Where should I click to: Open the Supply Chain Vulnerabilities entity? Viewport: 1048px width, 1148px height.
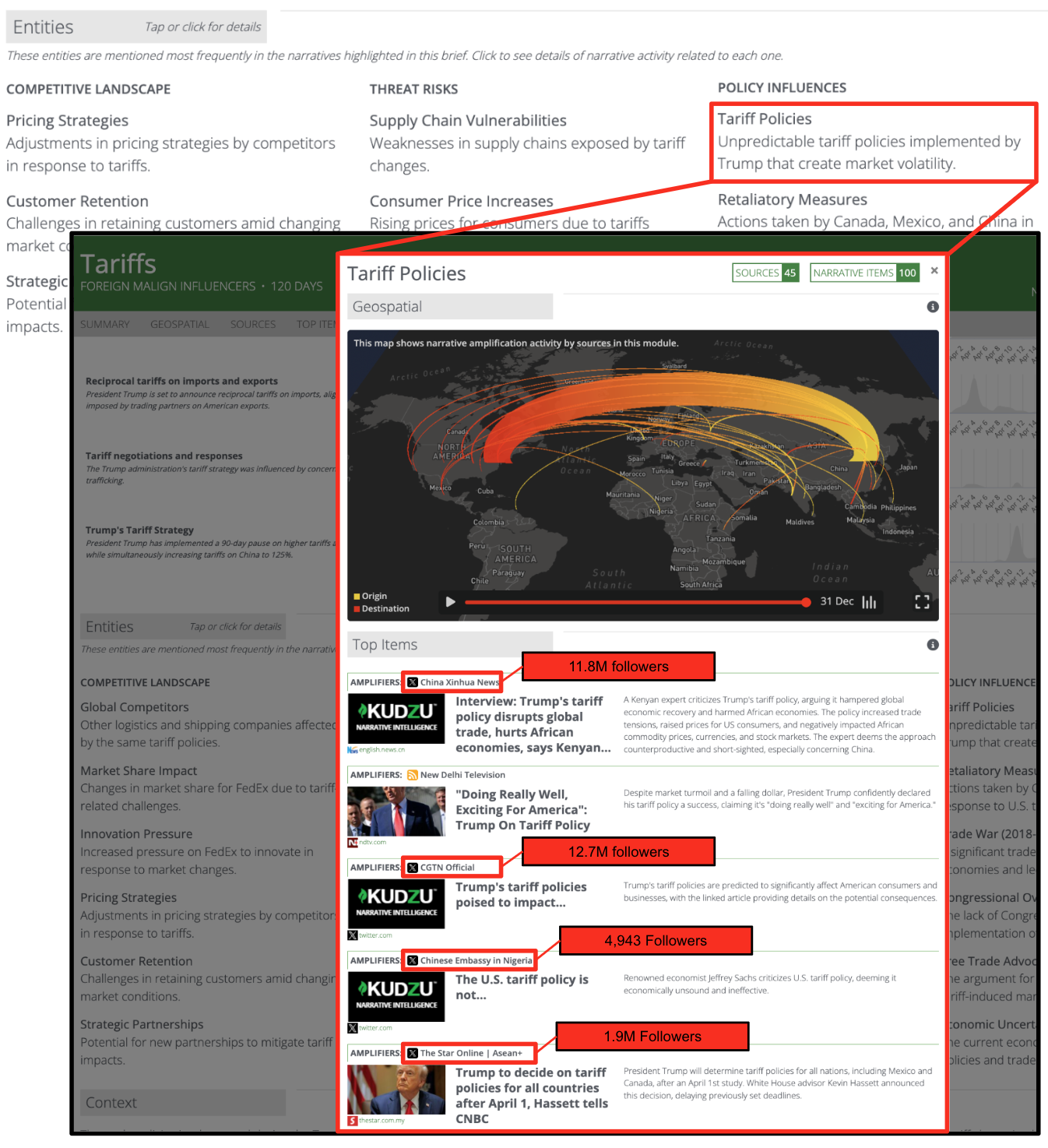468,121
